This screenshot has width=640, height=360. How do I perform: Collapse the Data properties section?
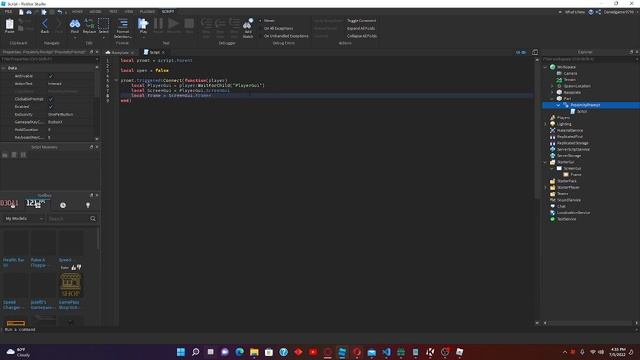(4, 68)
